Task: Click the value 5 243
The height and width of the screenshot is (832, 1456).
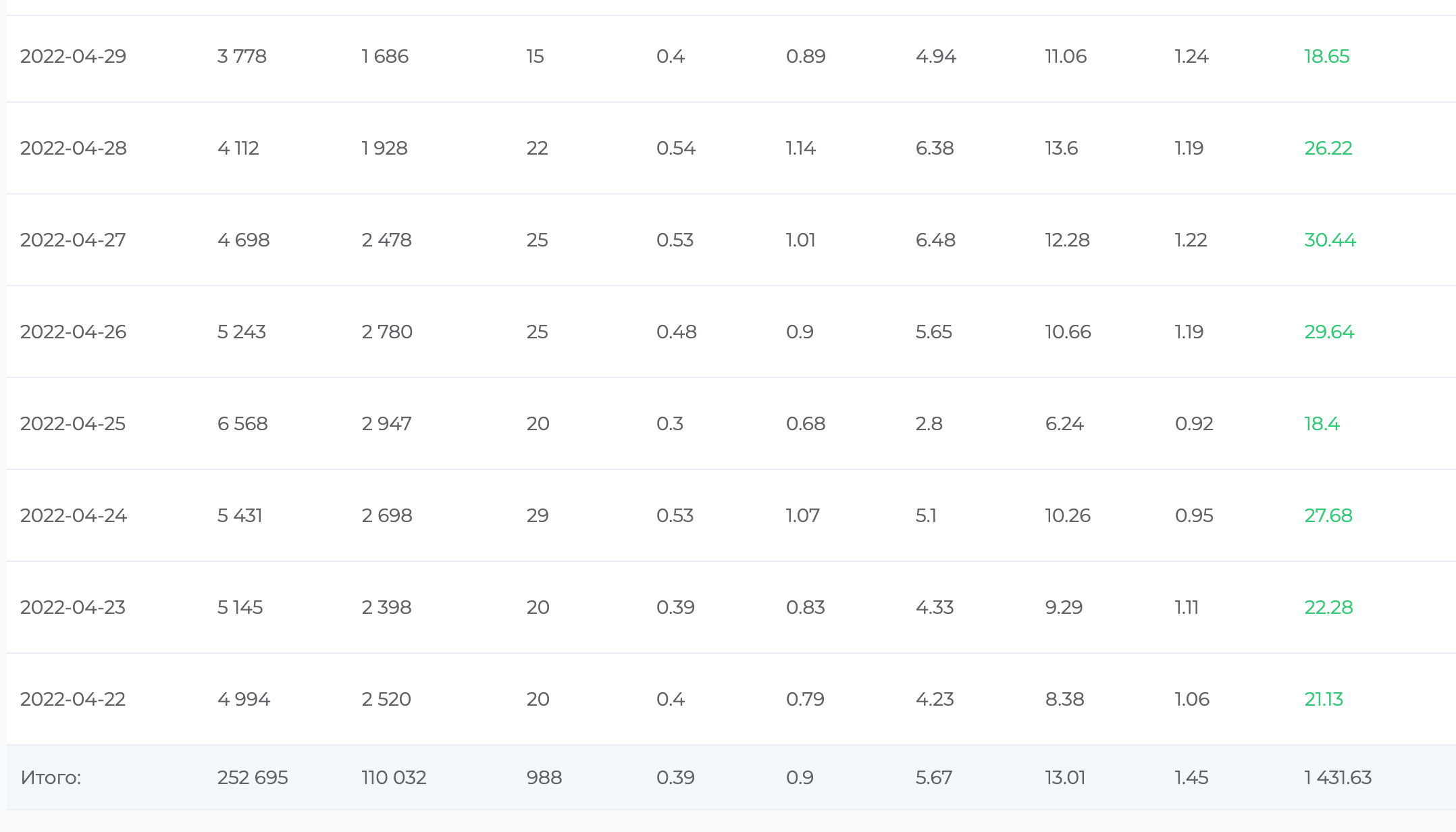Action: click(x=241, y=332)
